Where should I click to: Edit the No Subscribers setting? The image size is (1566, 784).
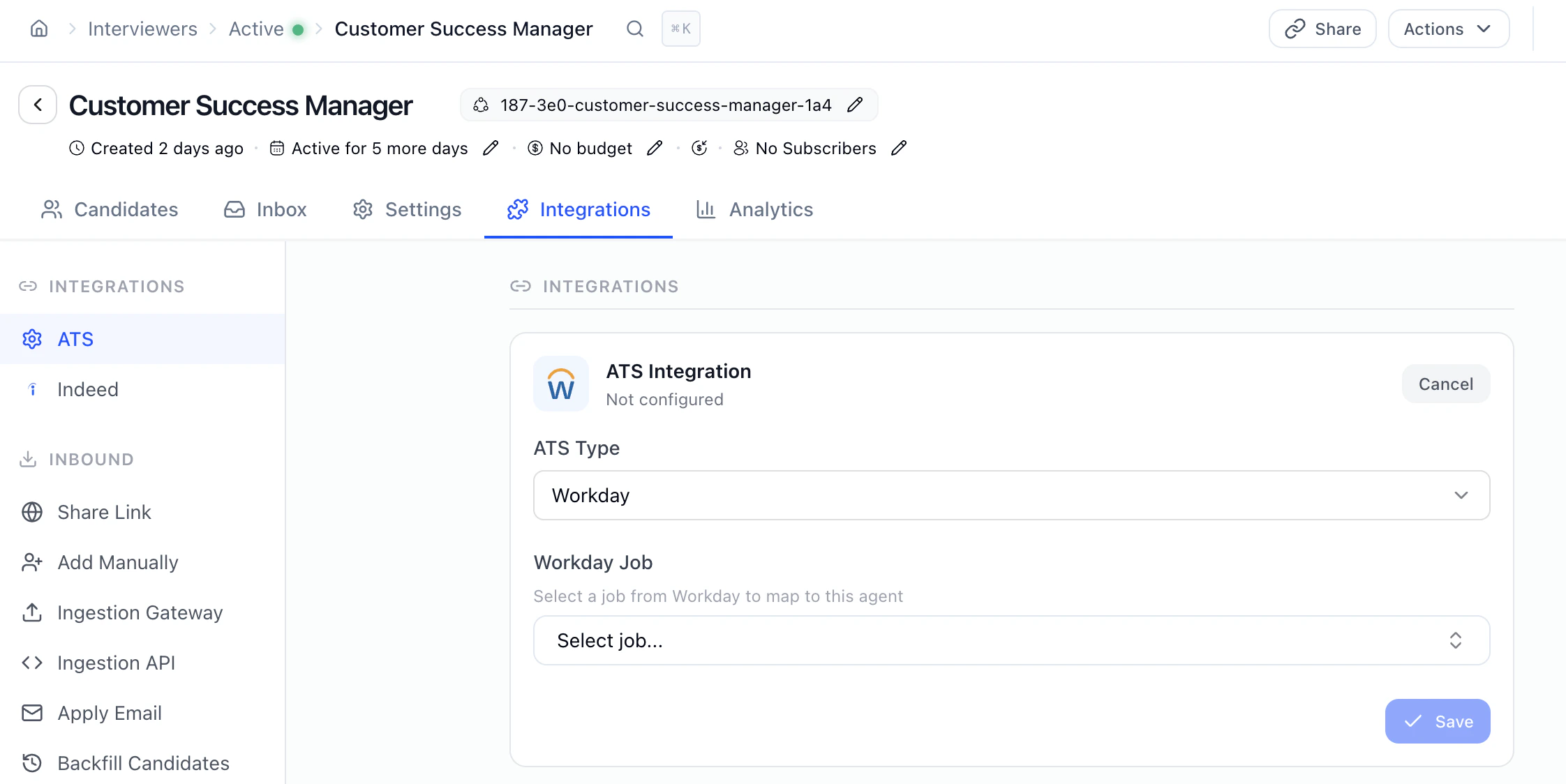pos(899,148)
